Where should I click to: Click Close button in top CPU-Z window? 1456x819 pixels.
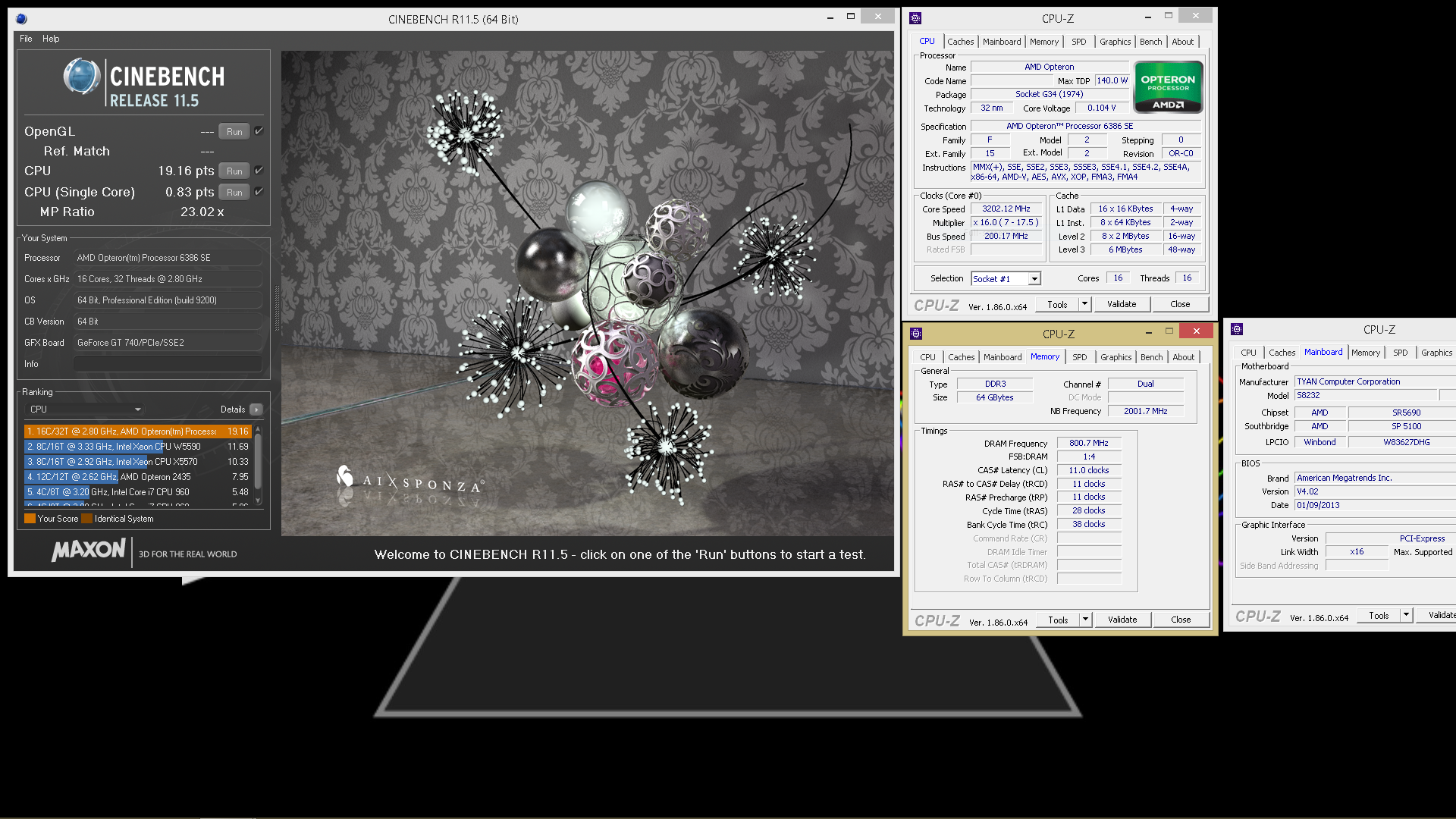tap(1180, 304)
